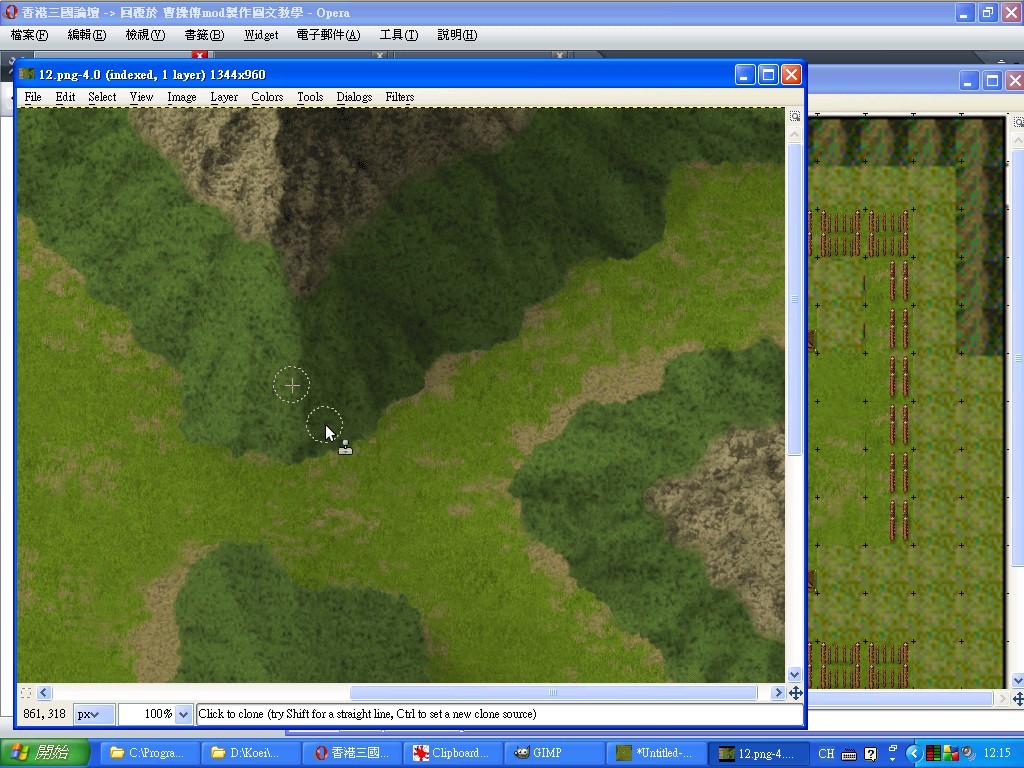Minimize the background GIMP image window
The height and width of the screenshot is (768, 1024).
[x=968, y=81]
